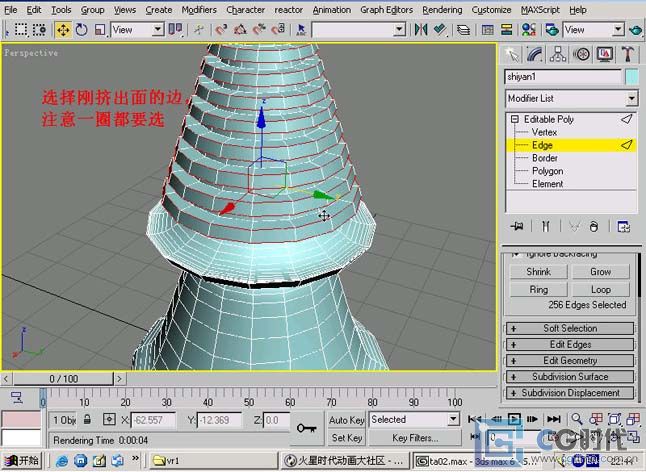This screenshot has height=472, width=646.
Task: Click the Grow selection button
Action: coord(601,272)
